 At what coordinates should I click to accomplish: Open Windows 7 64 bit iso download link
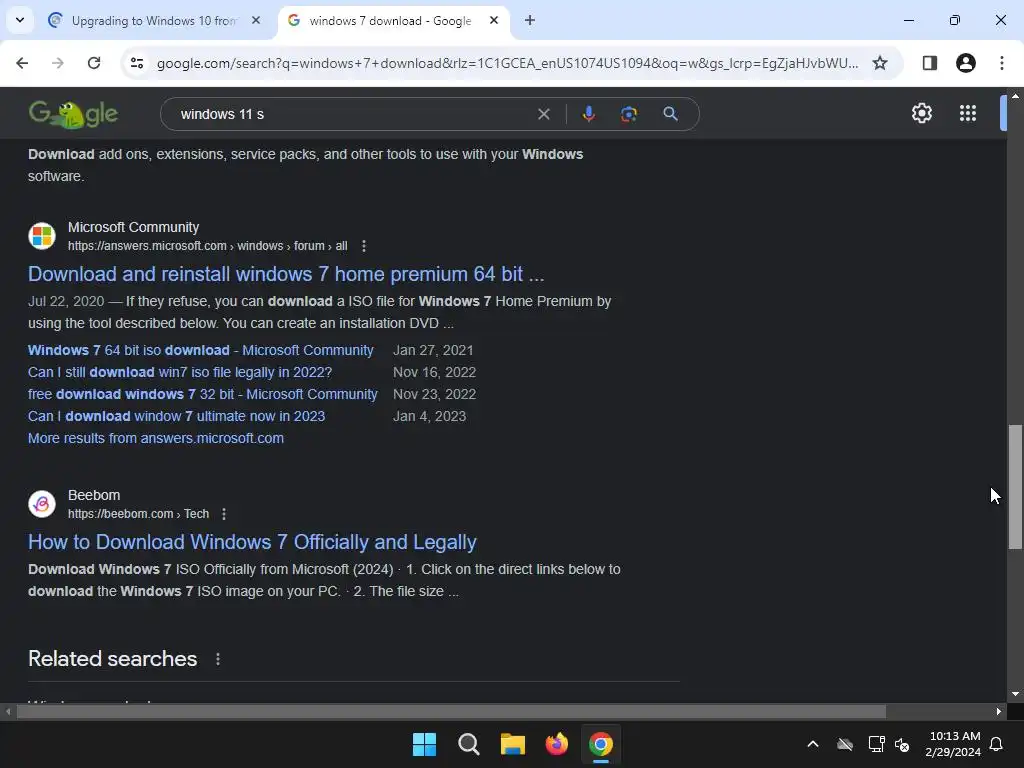[200, 350]
